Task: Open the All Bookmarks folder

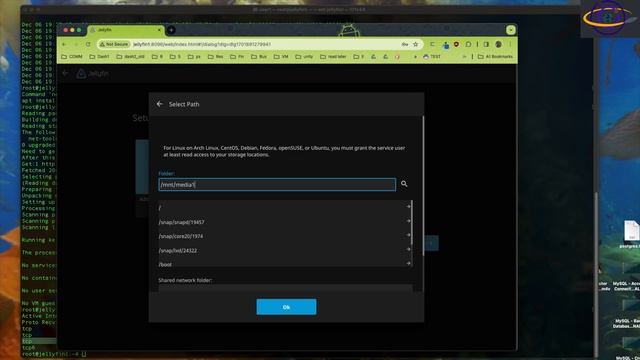Action: (x=495, y=57)
